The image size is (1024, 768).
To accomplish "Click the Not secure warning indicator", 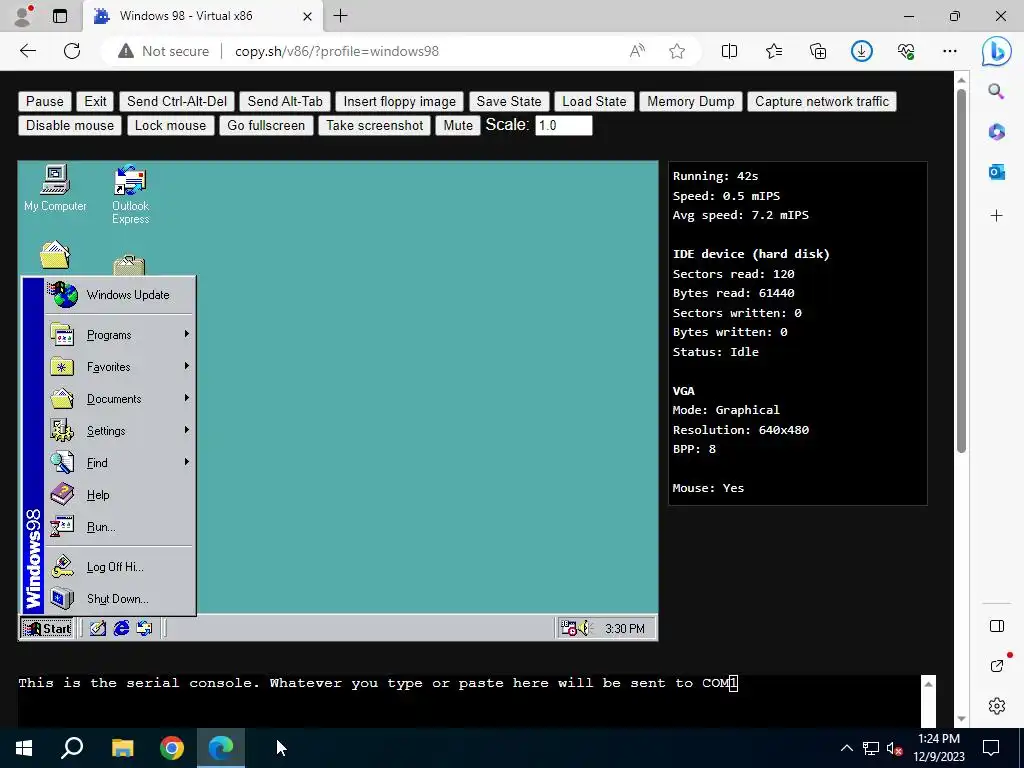I will (163, 51).
